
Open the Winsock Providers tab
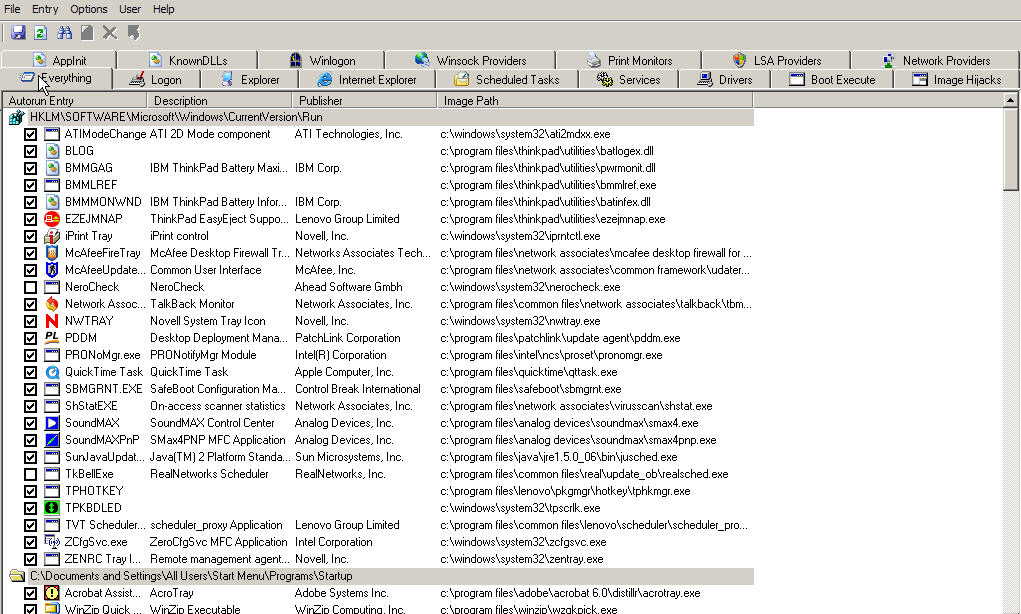point(470,61)
